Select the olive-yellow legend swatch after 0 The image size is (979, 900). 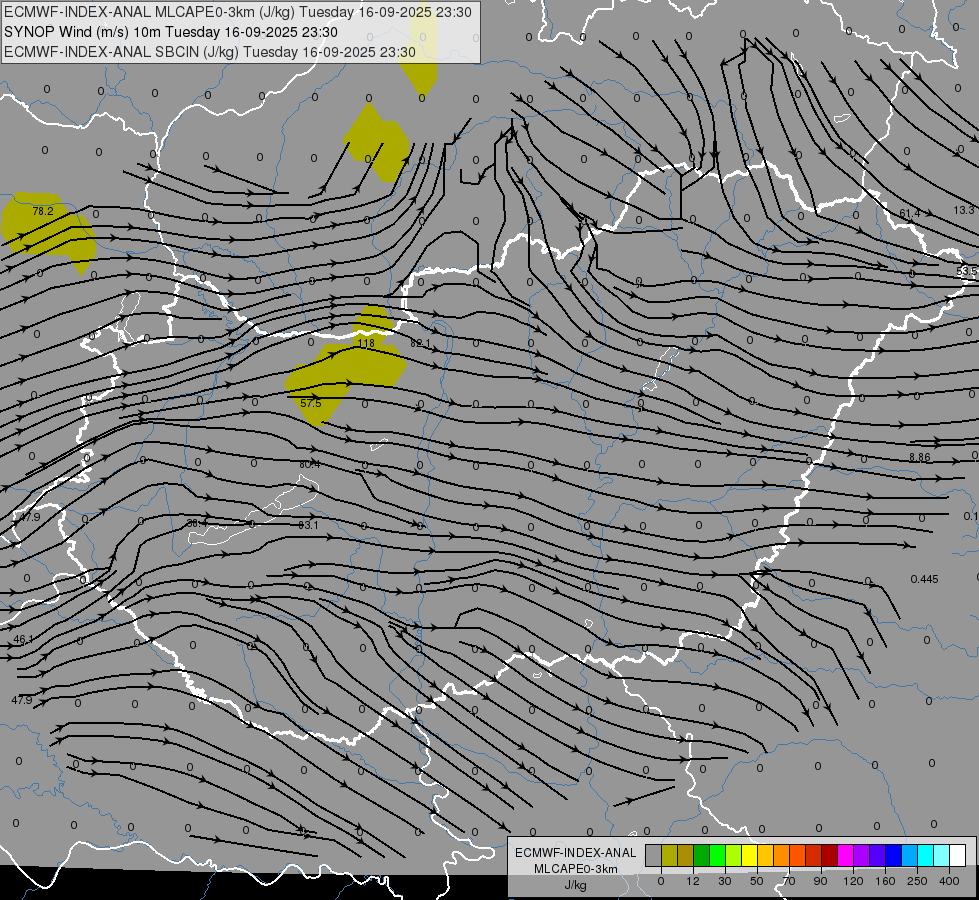pos(669,855)
